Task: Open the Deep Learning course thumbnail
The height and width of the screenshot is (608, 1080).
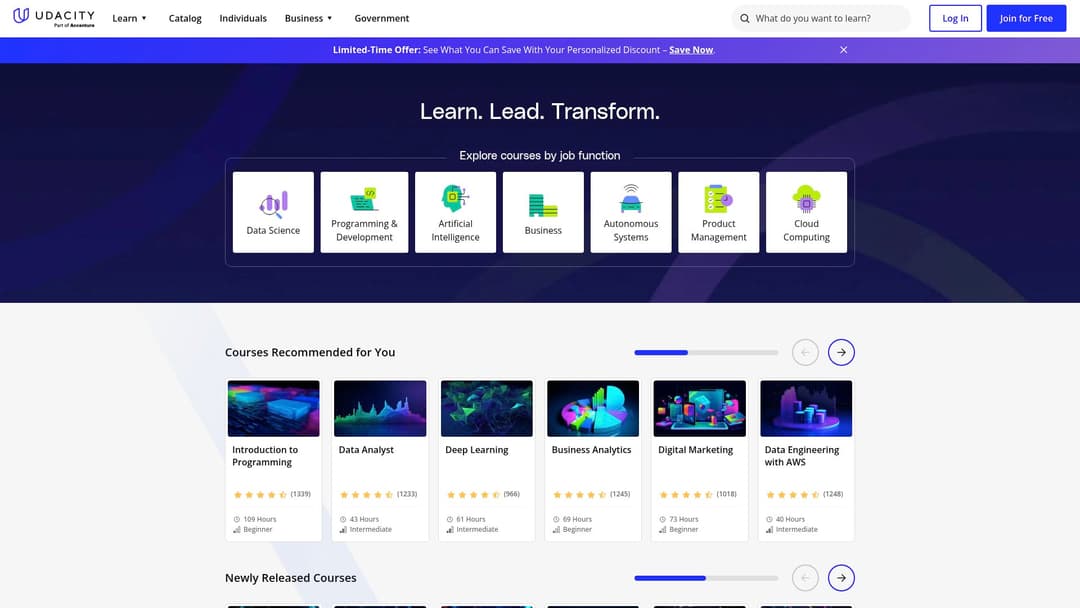Action: (x=486, y=408)
